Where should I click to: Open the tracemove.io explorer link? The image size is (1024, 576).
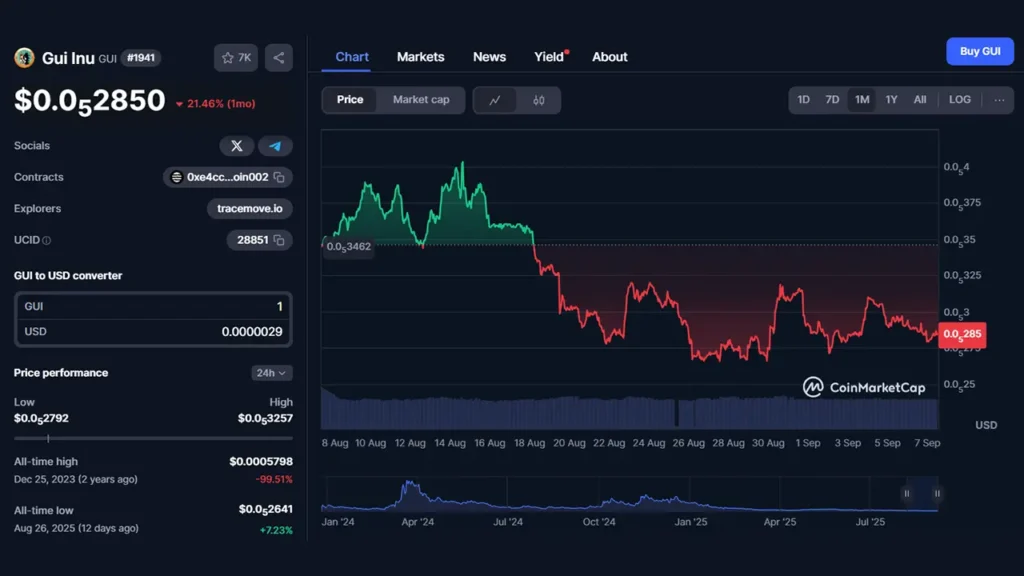click(x=249, y=209)
